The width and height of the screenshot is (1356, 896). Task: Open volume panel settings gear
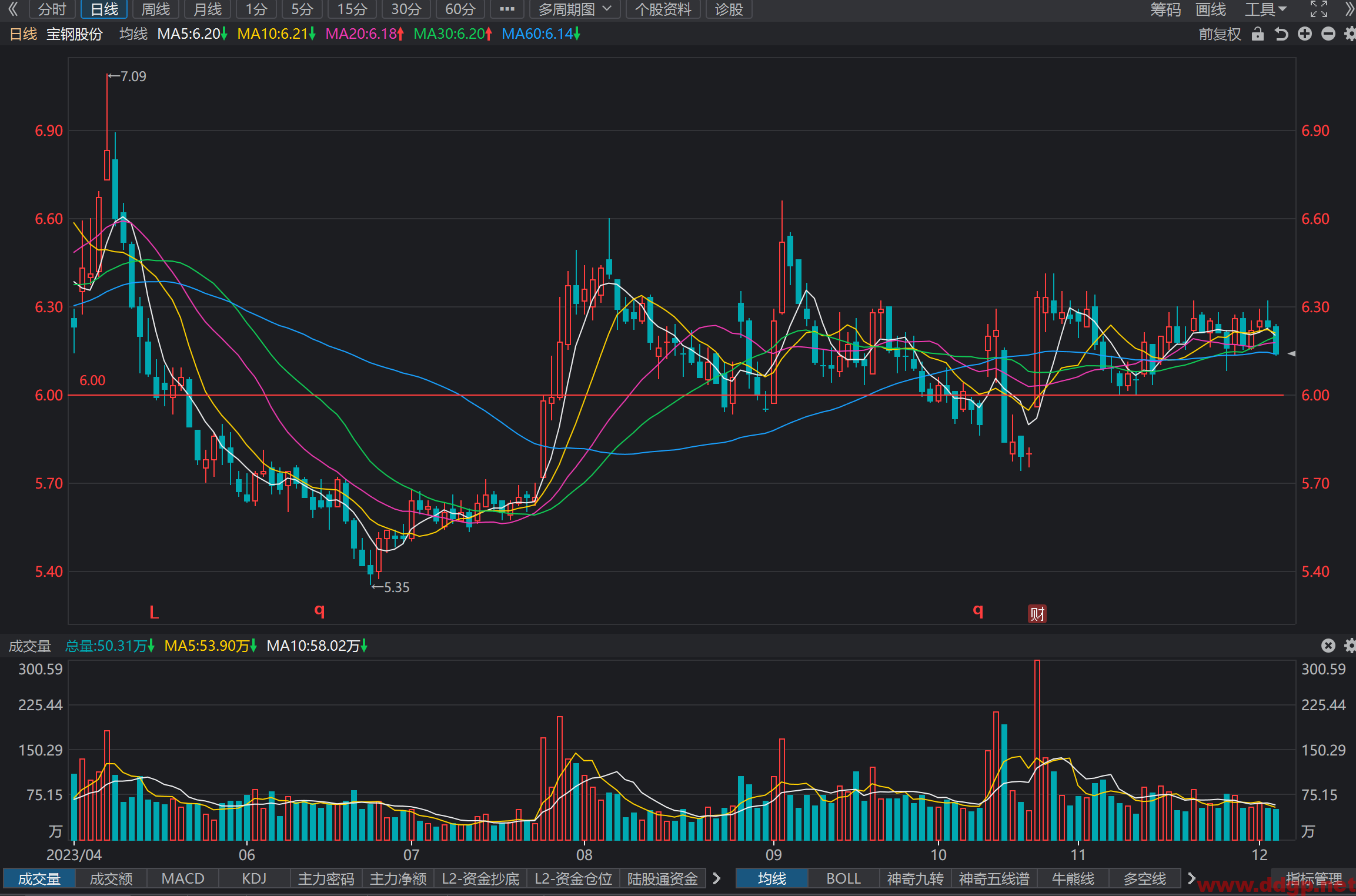click(1350, 646)
